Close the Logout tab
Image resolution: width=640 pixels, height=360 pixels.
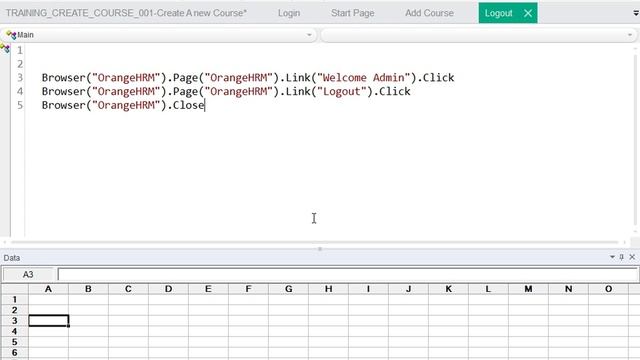pyautogui.click(x=528, y=13)
